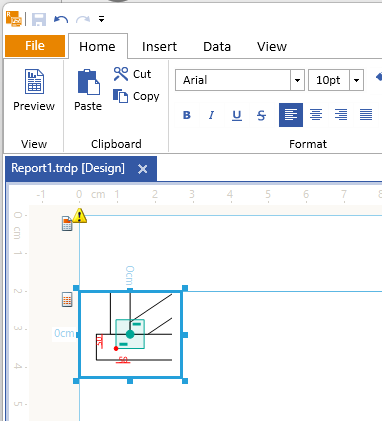Screen dimensions: 382x421
Task: Enable Strikethrough formatting
Action: tap(262, 115)
